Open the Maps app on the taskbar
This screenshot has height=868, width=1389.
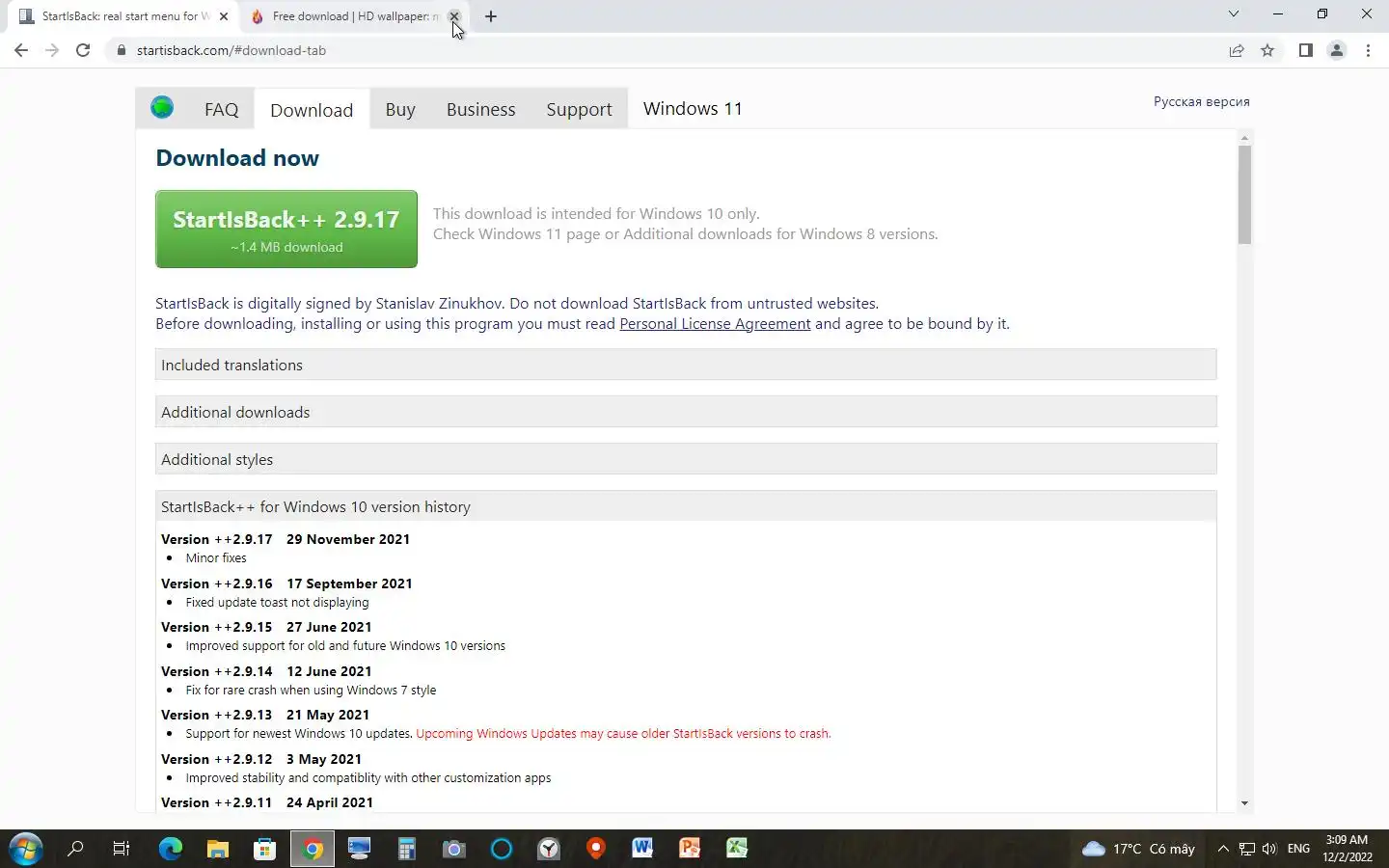595,849
